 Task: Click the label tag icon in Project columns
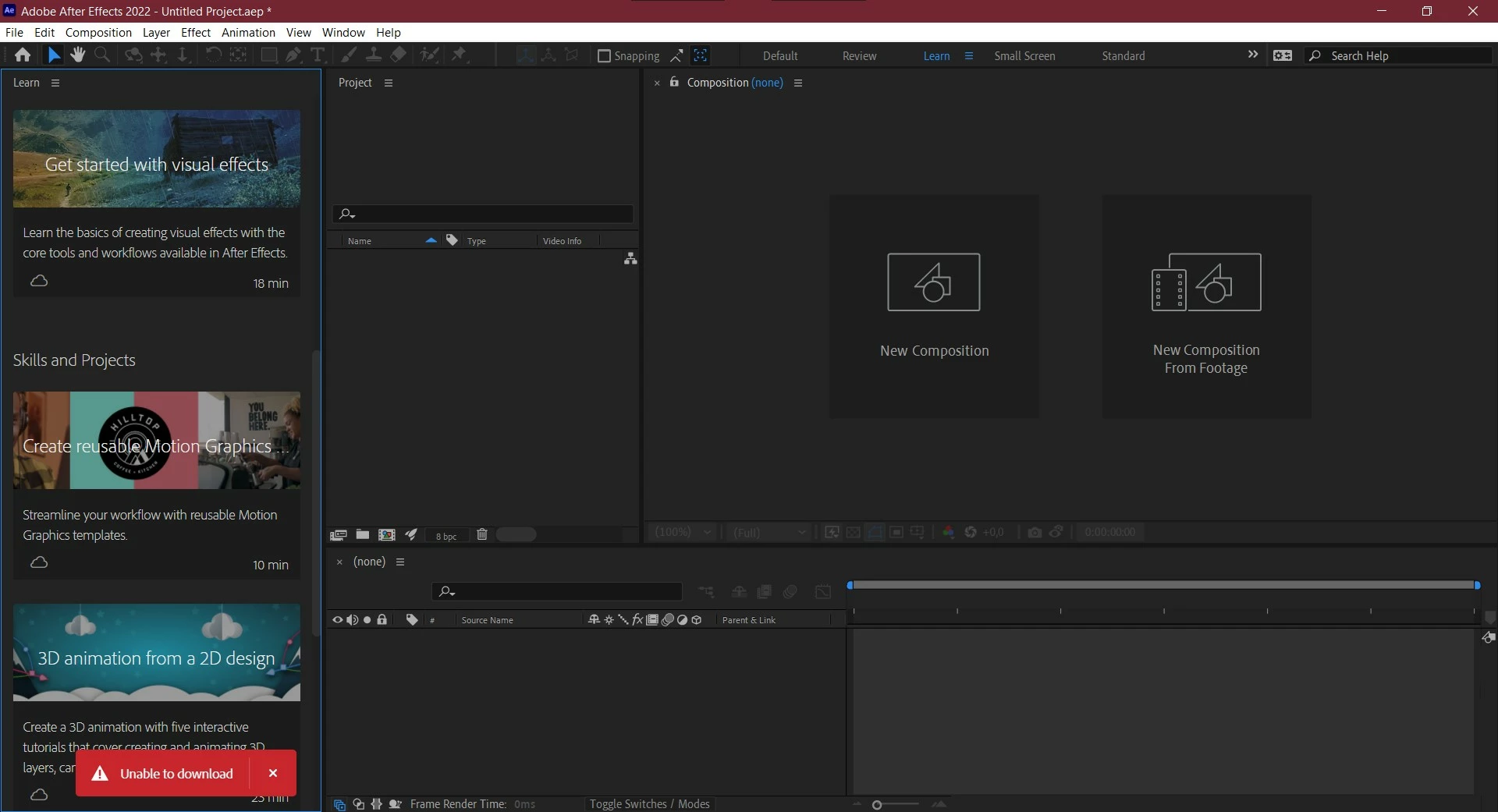pos(452,240)
